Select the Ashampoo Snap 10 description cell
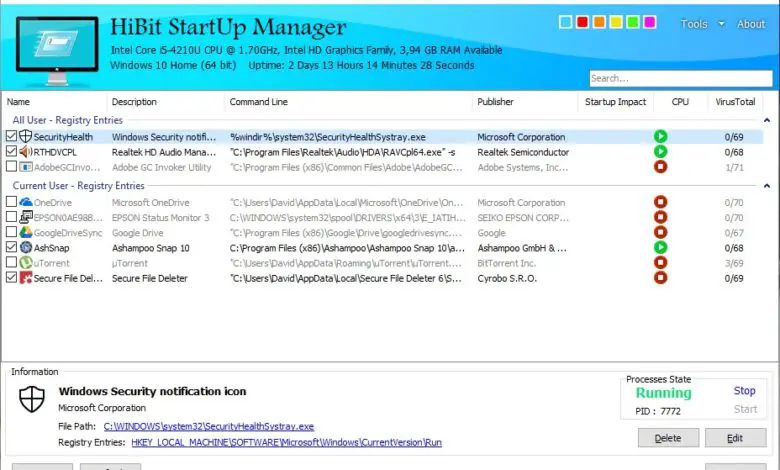 pyautogui.click(x=151, y=248)
